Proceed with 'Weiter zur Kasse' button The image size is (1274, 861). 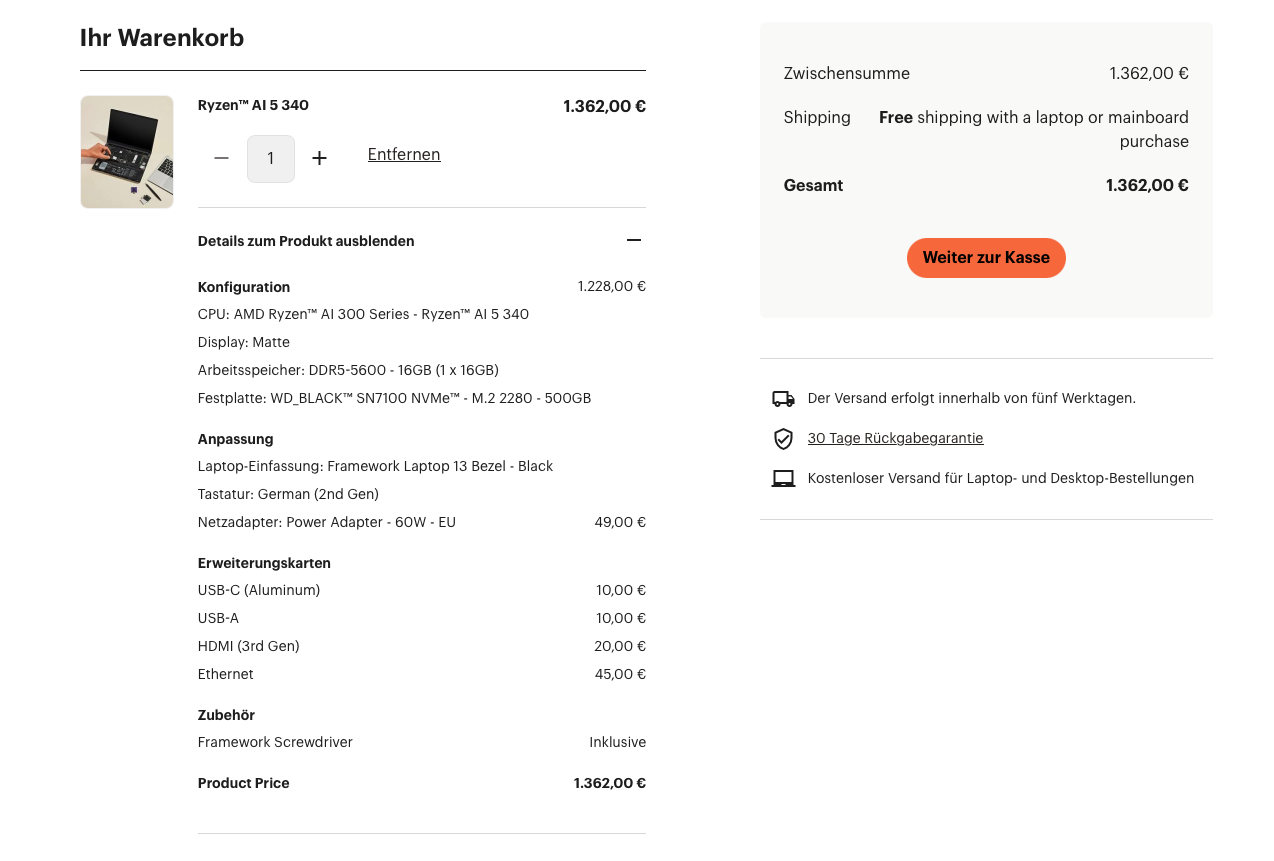click(x=986, y=258)
